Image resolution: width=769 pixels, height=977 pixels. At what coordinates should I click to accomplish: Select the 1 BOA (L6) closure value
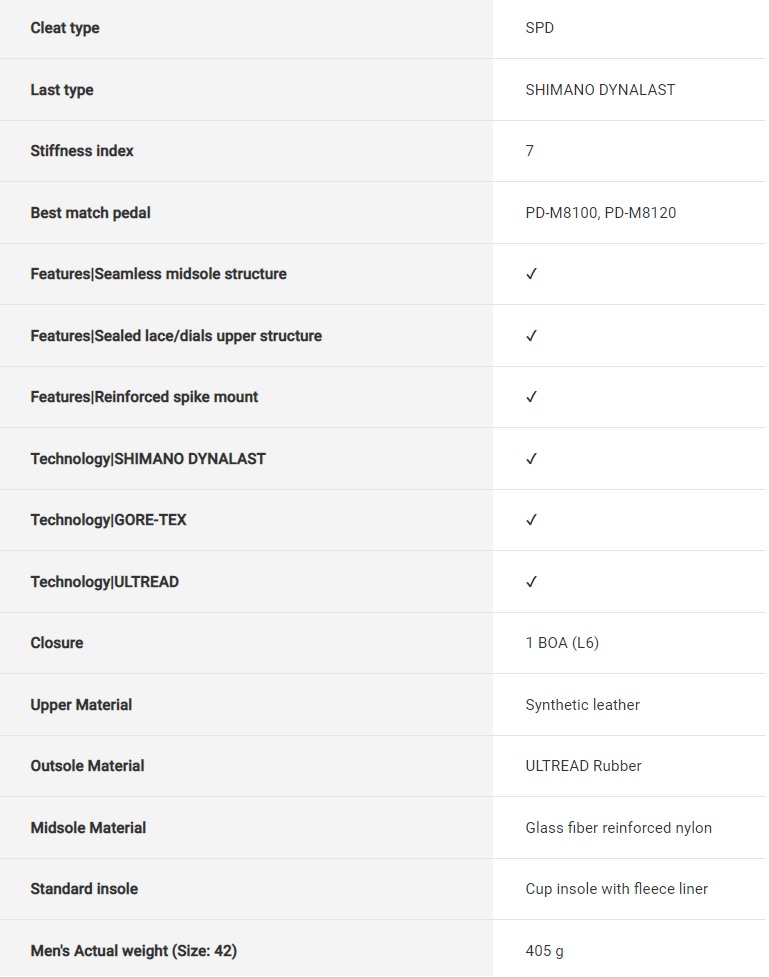562,643
